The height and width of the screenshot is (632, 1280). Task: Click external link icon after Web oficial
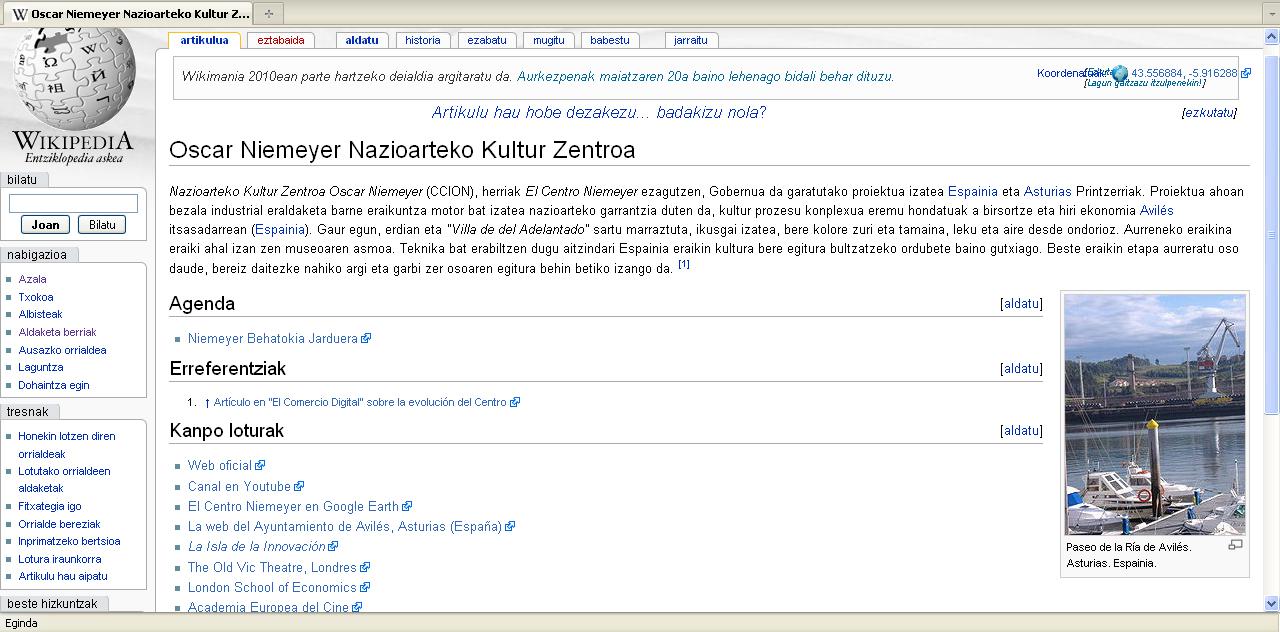[260, 466]
